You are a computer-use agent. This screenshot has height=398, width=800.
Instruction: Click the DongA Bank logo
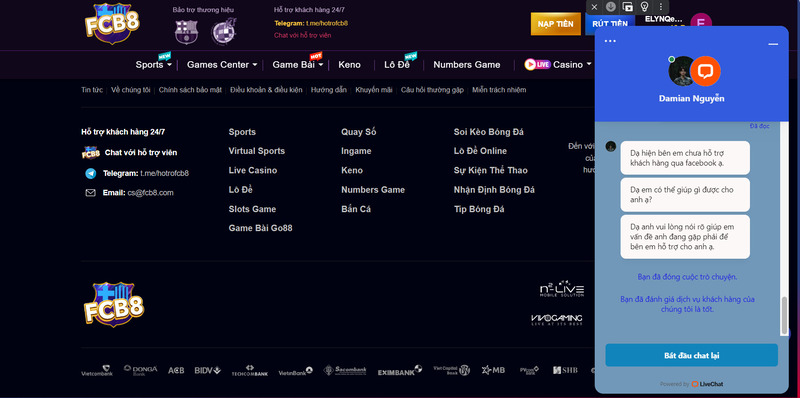click(x=140, y=370)
